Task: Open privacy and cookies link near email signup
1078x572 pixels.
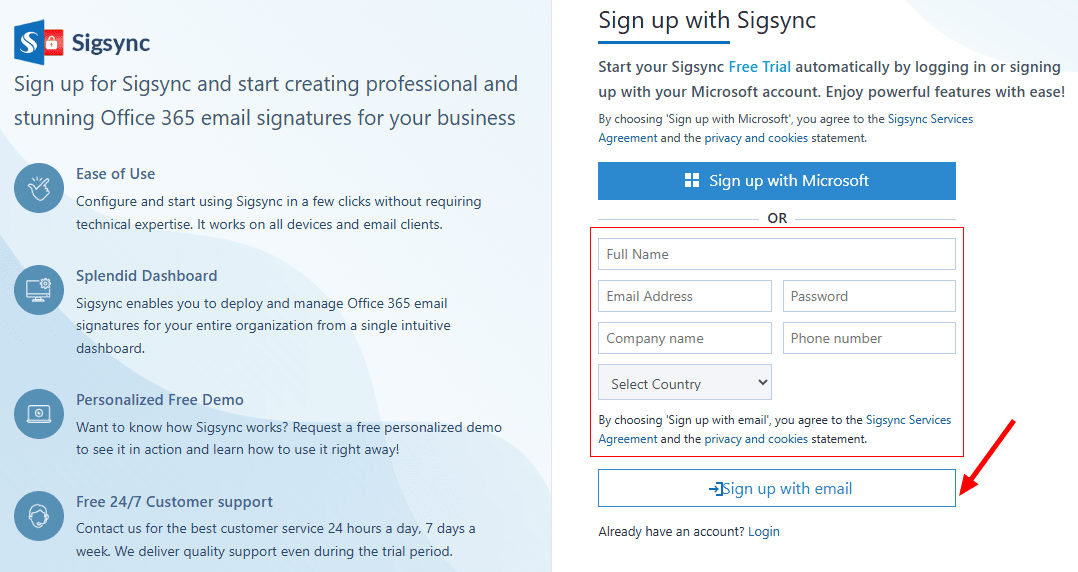Action: [755, 439]
